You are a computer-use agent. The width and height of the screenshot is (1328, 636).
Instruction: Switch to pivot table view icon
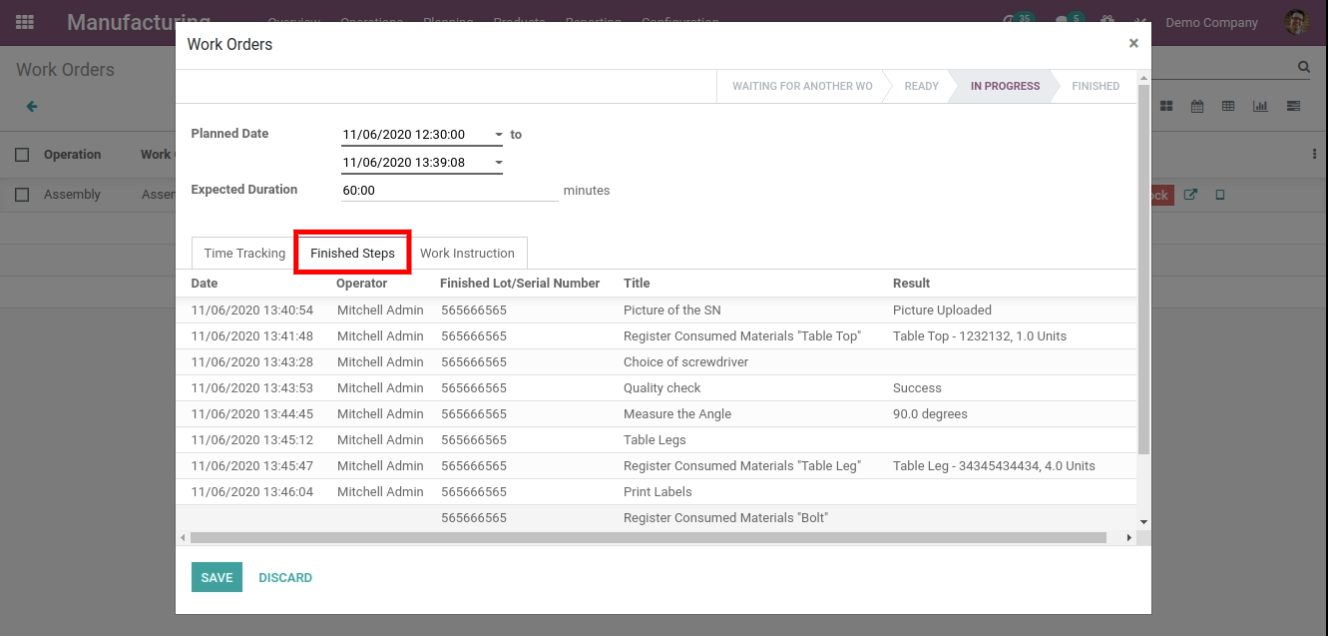1227,106
